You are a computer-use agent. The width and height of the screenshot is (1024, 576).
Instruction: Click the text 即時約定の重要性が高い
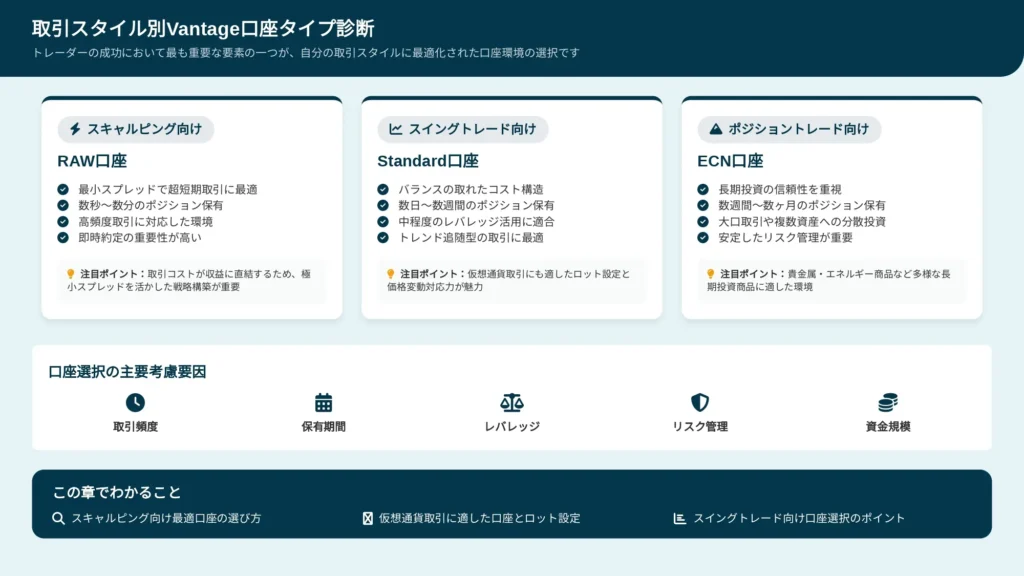140,238
